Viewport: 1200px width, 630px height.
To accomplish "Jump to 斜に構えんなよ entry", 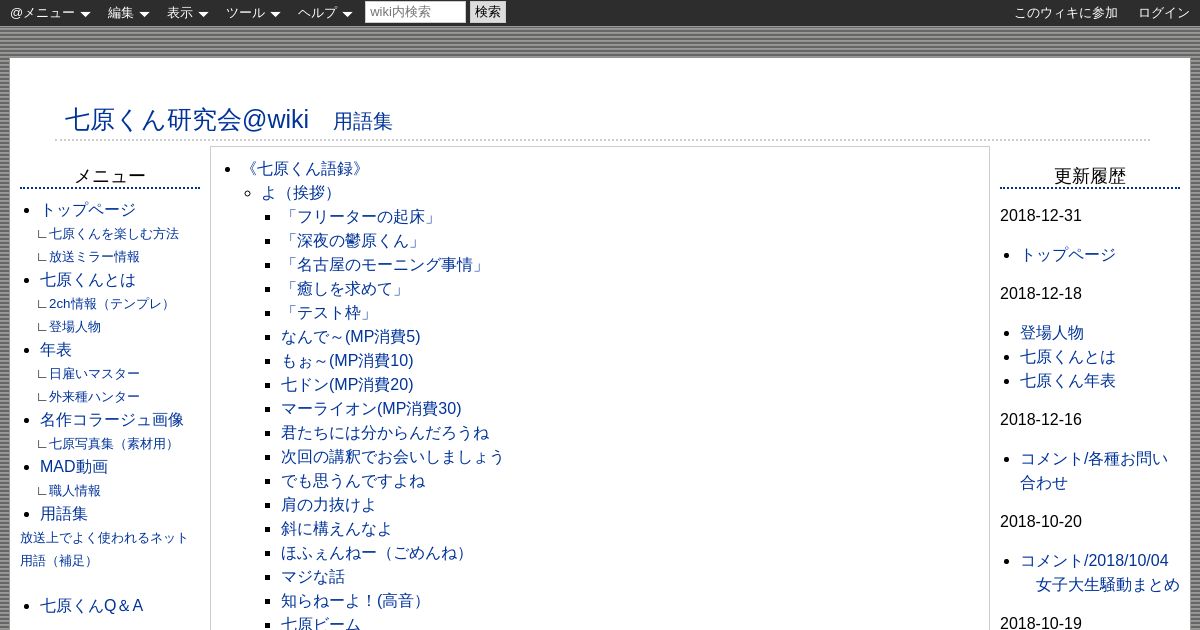I will (337, 529).
